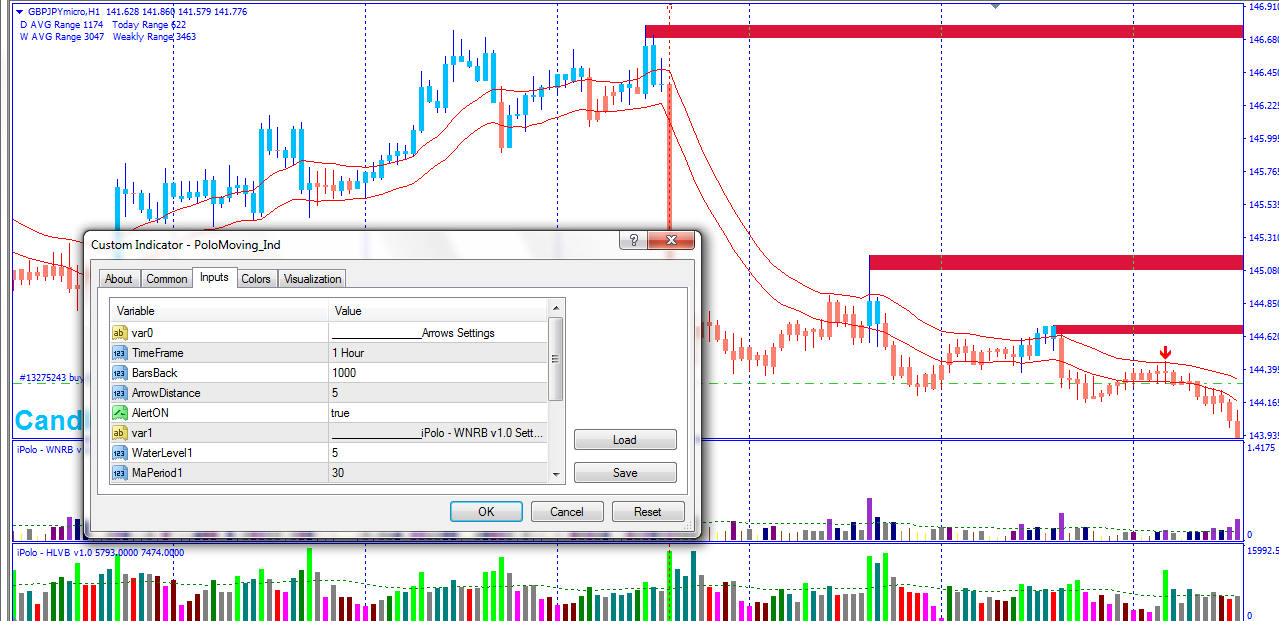Open the Visualization tab
Image resolution: width=1279 pixels, height=621 pixels.
[x=313, y=279]
